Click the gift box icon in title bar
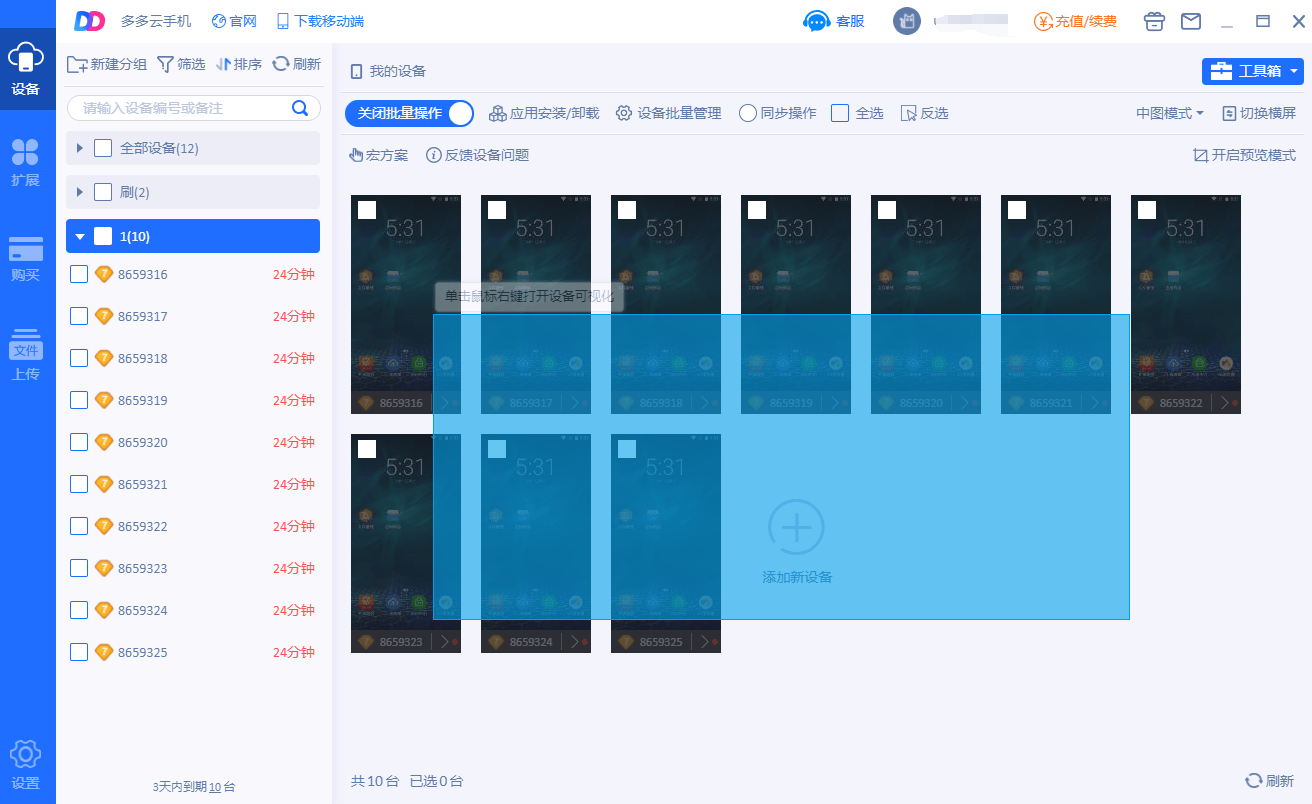Image resolution: width=1312 pixels, height=804 pixels. 1154,21
